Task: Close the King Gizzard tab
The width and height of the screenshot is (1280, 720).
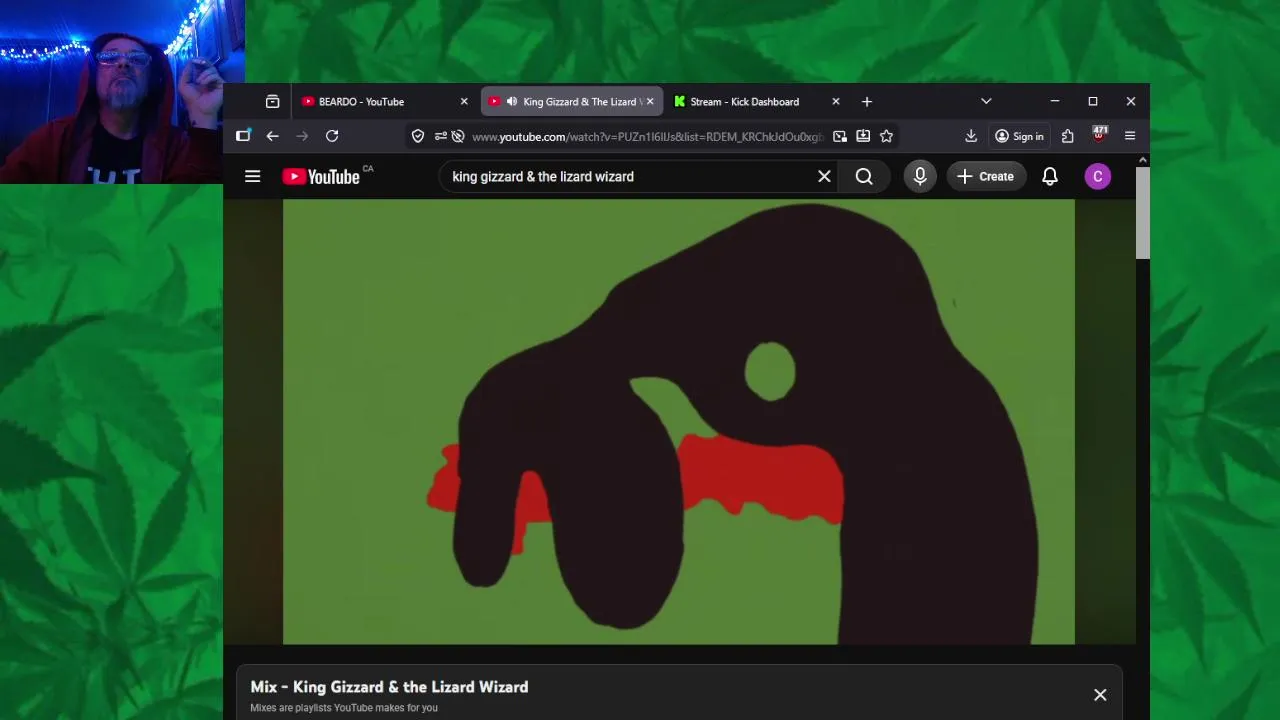Action: click(x=650, y=102)
